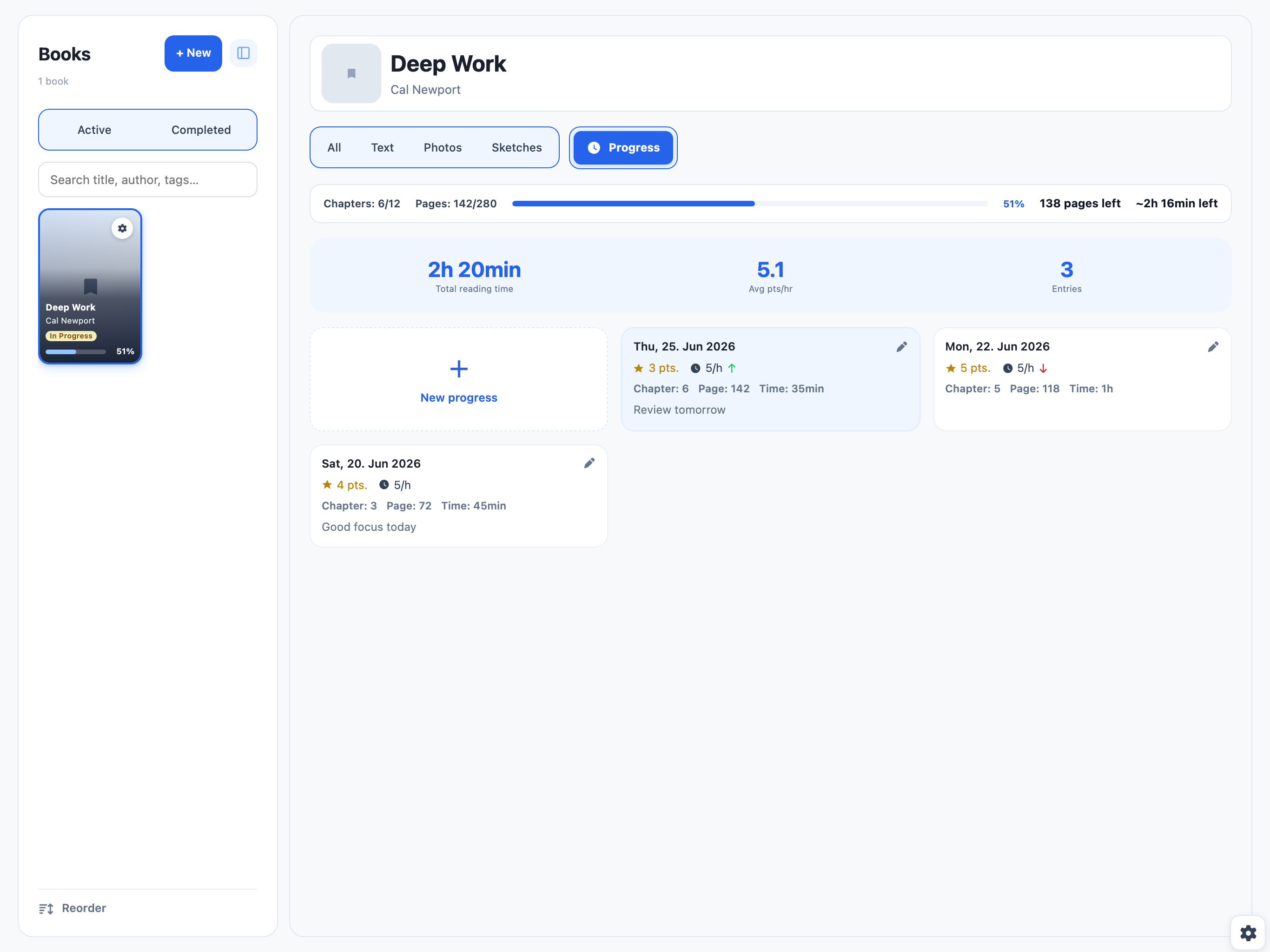This screenshot has width=1270, height=952.
Task: Click the '1 book' count text
Action: click(x=53, y=81)
